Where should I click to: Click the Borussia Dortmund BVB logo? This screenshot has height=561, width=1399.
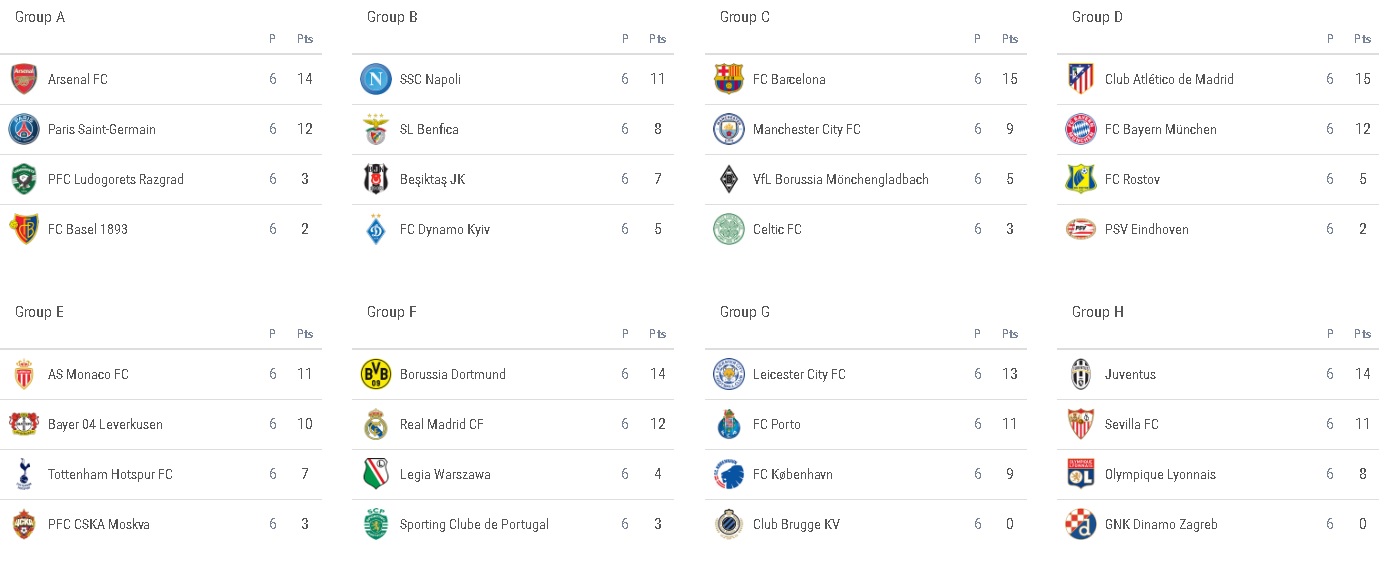376,374
